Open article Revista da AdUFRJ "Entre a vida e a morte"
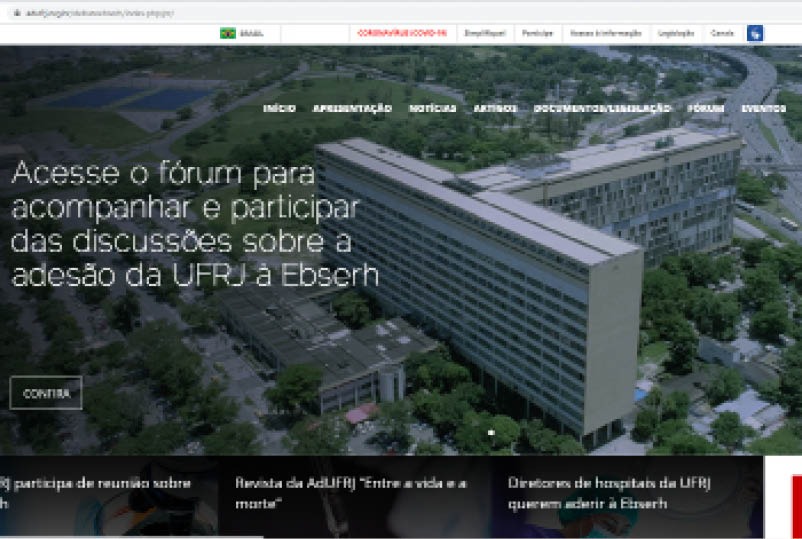The width and height of the screenshot is (802, 539). point(351,493)
